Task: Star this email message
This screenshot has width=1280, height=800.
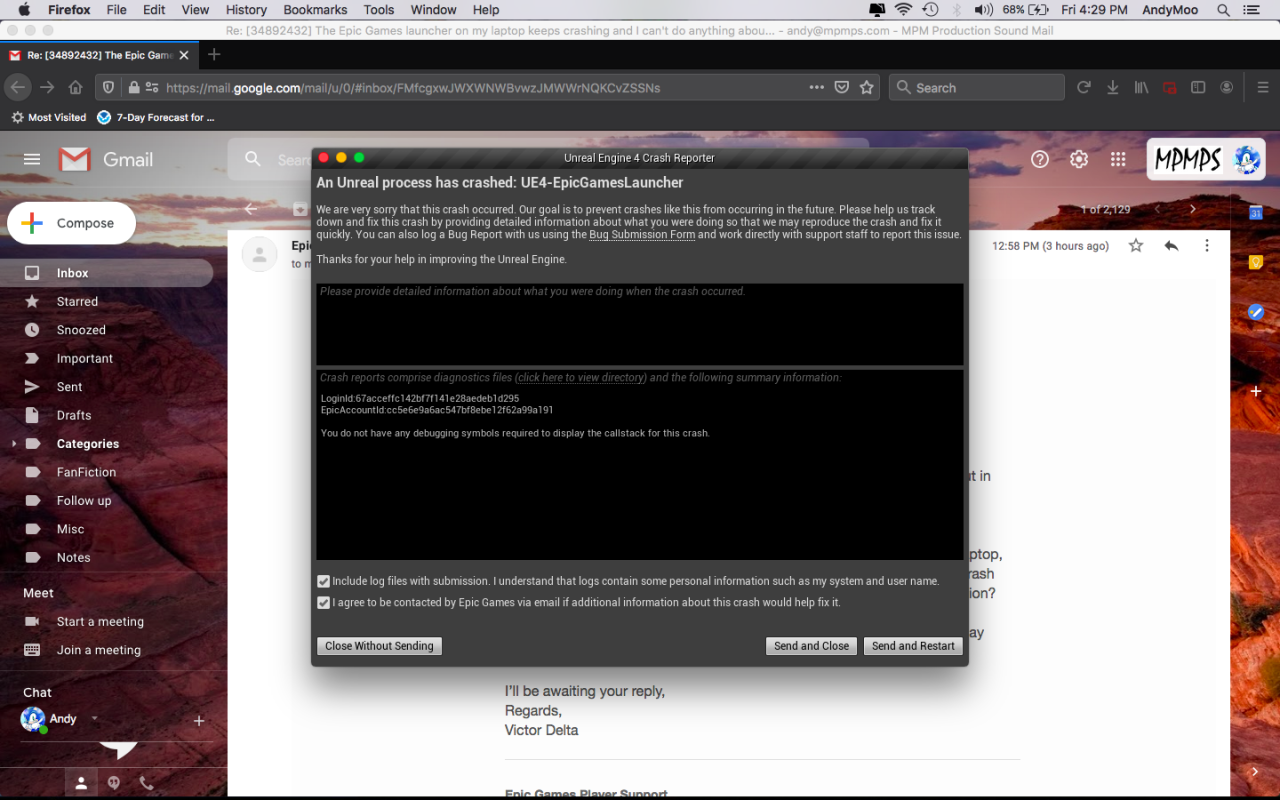Action: pyautogui.click(x=1136, y=245)
